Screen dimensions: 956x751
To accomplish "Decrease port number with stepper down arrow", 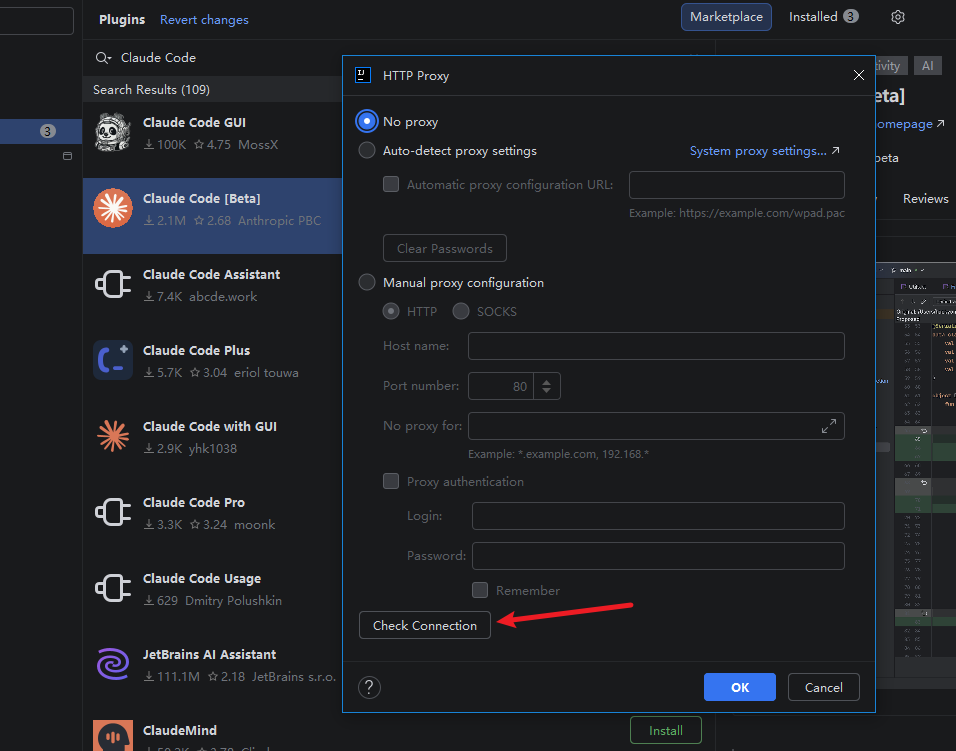I will tap(546, 390).
